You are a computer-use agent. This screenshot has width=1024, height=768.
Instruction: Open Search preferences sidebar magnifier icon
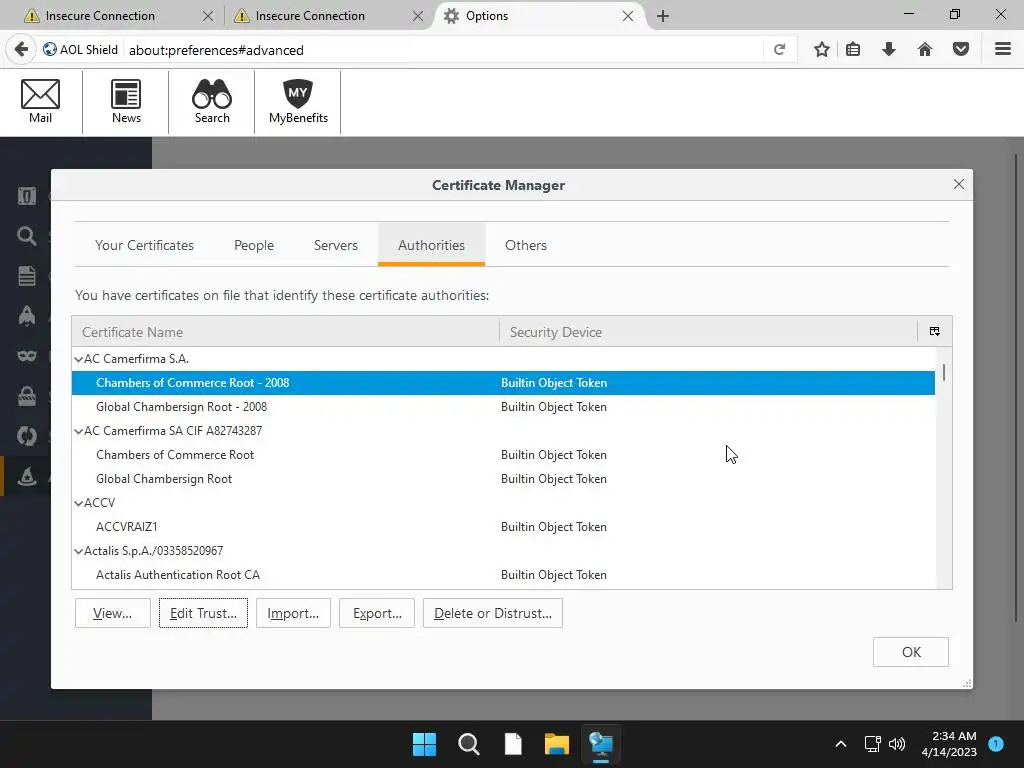[27, 236]
